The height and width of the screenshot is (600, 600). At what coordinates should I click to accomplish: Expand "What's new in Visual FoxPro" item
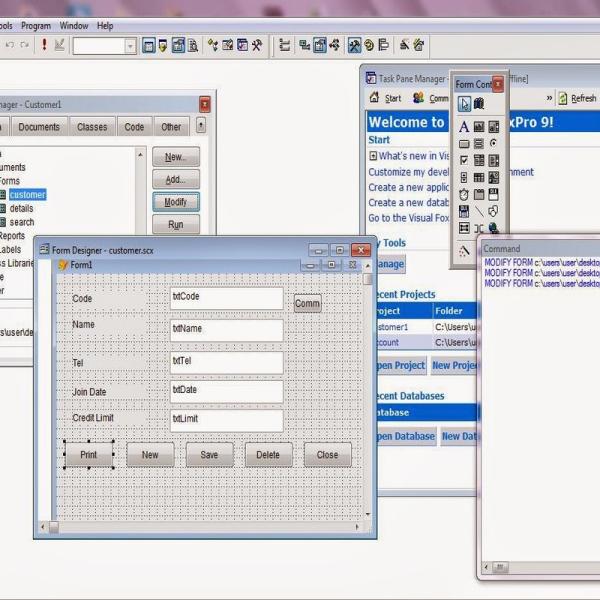click(x=373, y=156)
